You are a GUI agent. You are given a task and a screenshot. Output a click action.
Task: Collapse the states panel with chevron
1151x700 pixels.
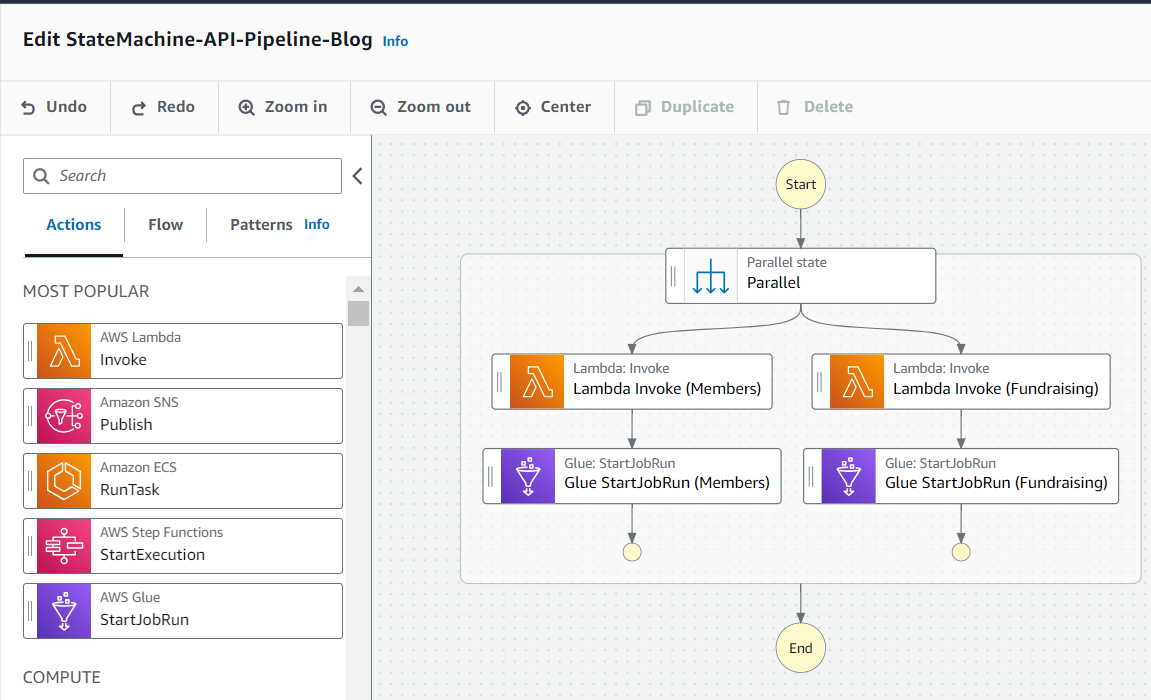tap(357, 176)
